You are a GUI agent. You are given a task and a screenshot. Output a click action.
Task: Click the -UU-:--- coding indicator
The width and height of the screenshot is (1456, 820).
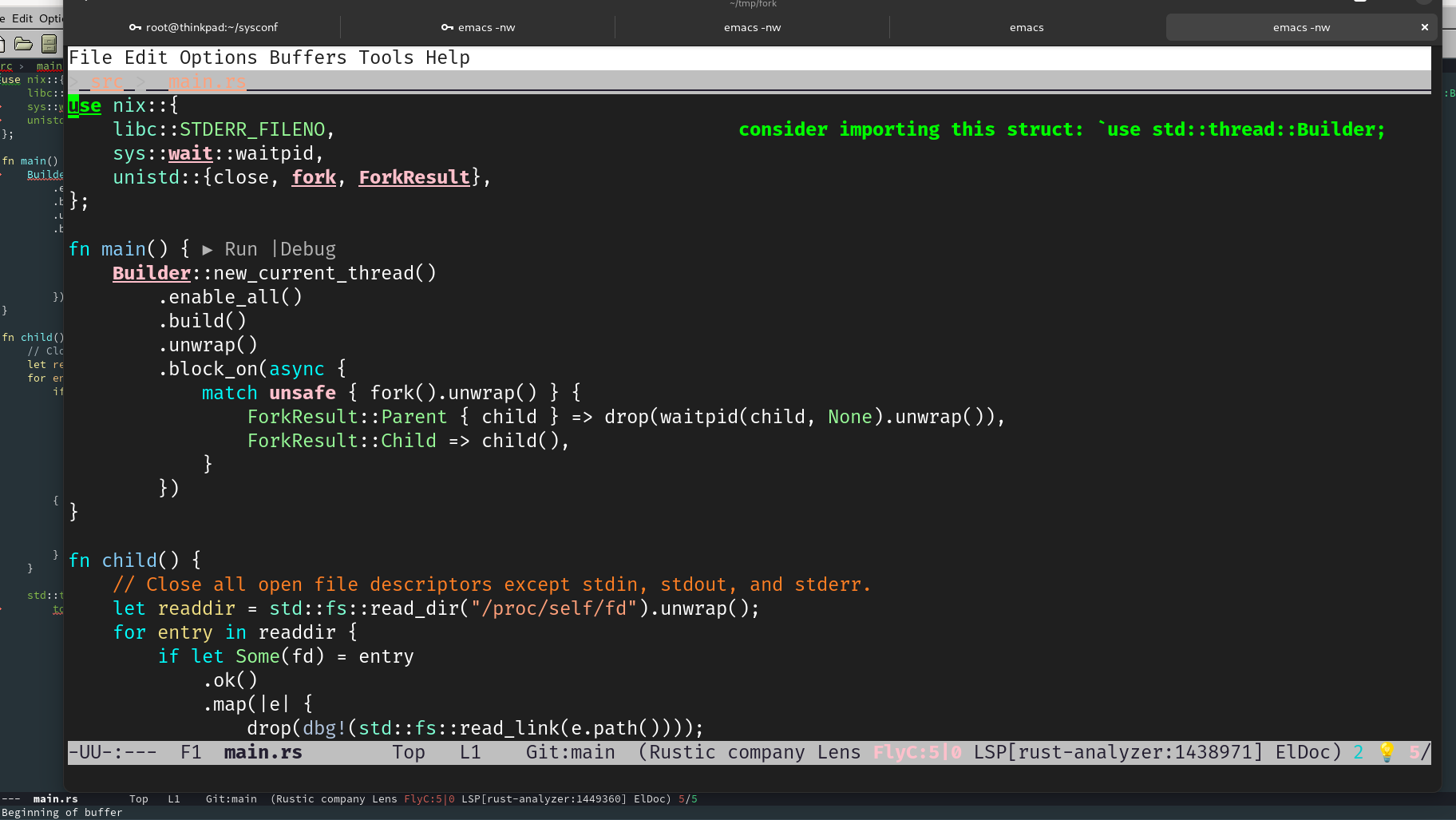(x=113, y=752)
